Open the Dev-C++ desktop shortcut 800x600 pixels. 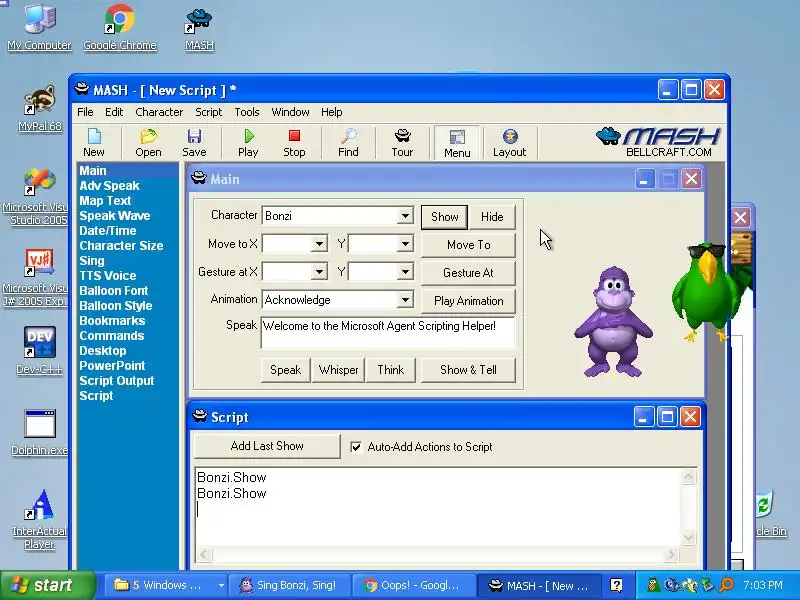coord(39,351)
